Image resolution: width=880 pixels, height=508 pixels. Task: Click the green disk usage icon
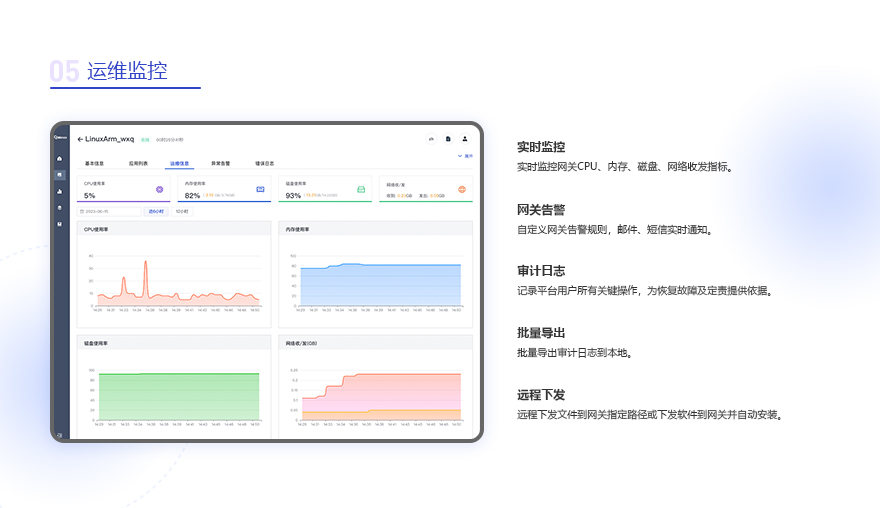point(361,190)
